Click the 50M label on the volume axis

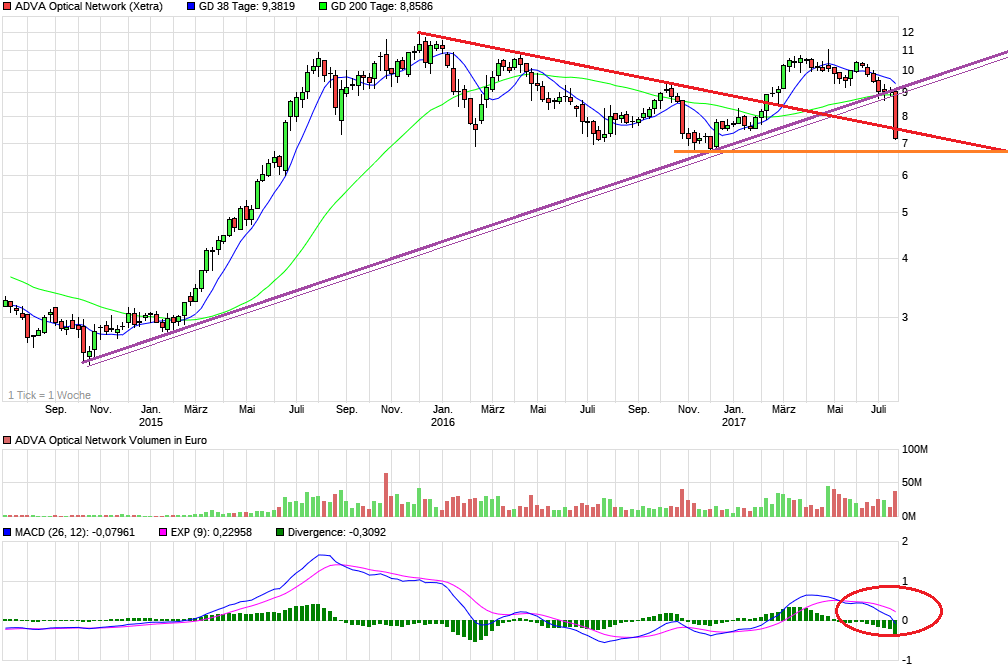pyautogui.click(x=912, y=482)
